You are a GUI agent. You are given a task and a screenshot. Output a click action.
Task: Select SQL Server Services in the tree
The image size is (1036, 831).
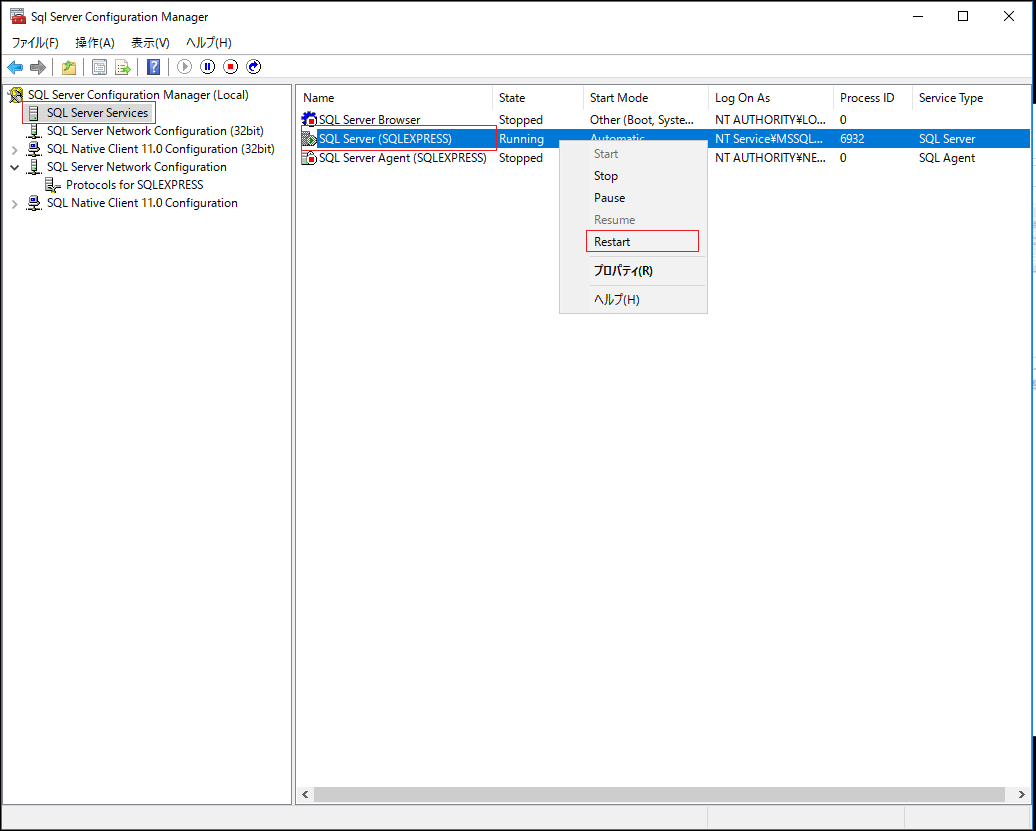(97, 113)
